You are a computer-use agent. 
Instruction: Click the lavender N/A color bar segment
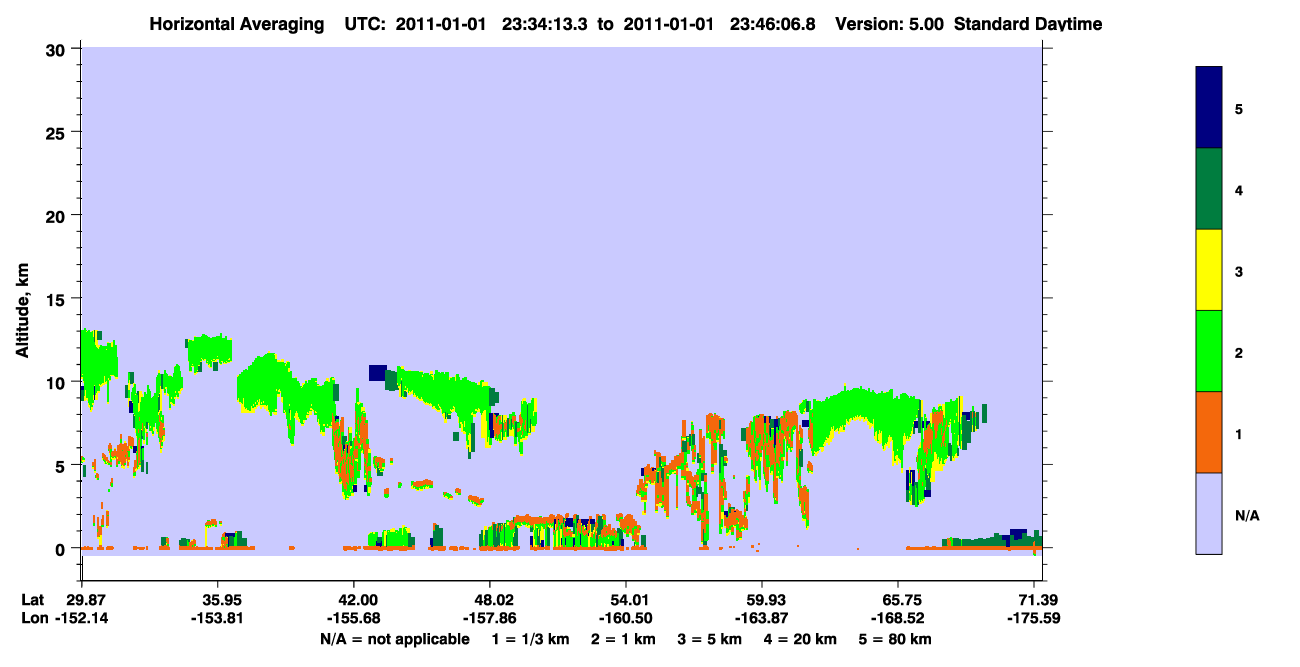point(1209,513)
